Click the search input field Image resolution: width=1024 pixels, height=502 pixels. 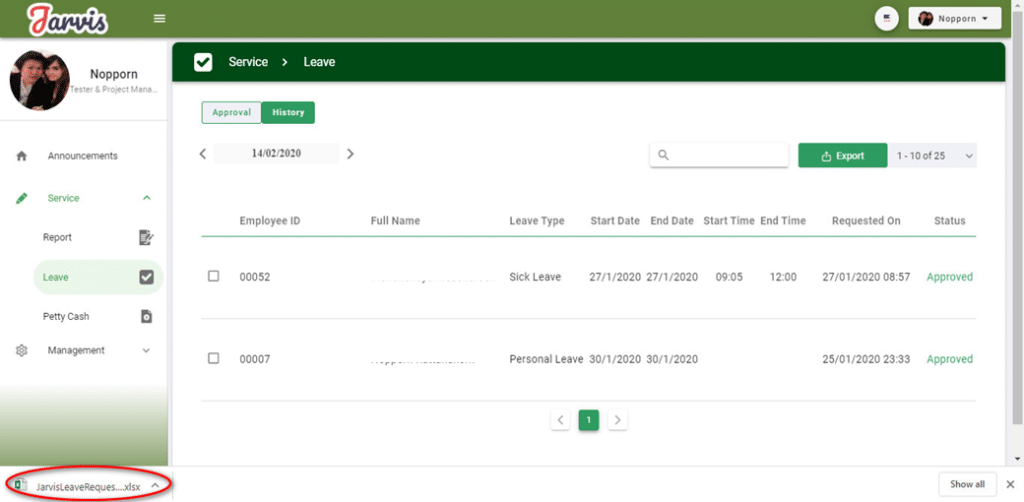(728, 156)
